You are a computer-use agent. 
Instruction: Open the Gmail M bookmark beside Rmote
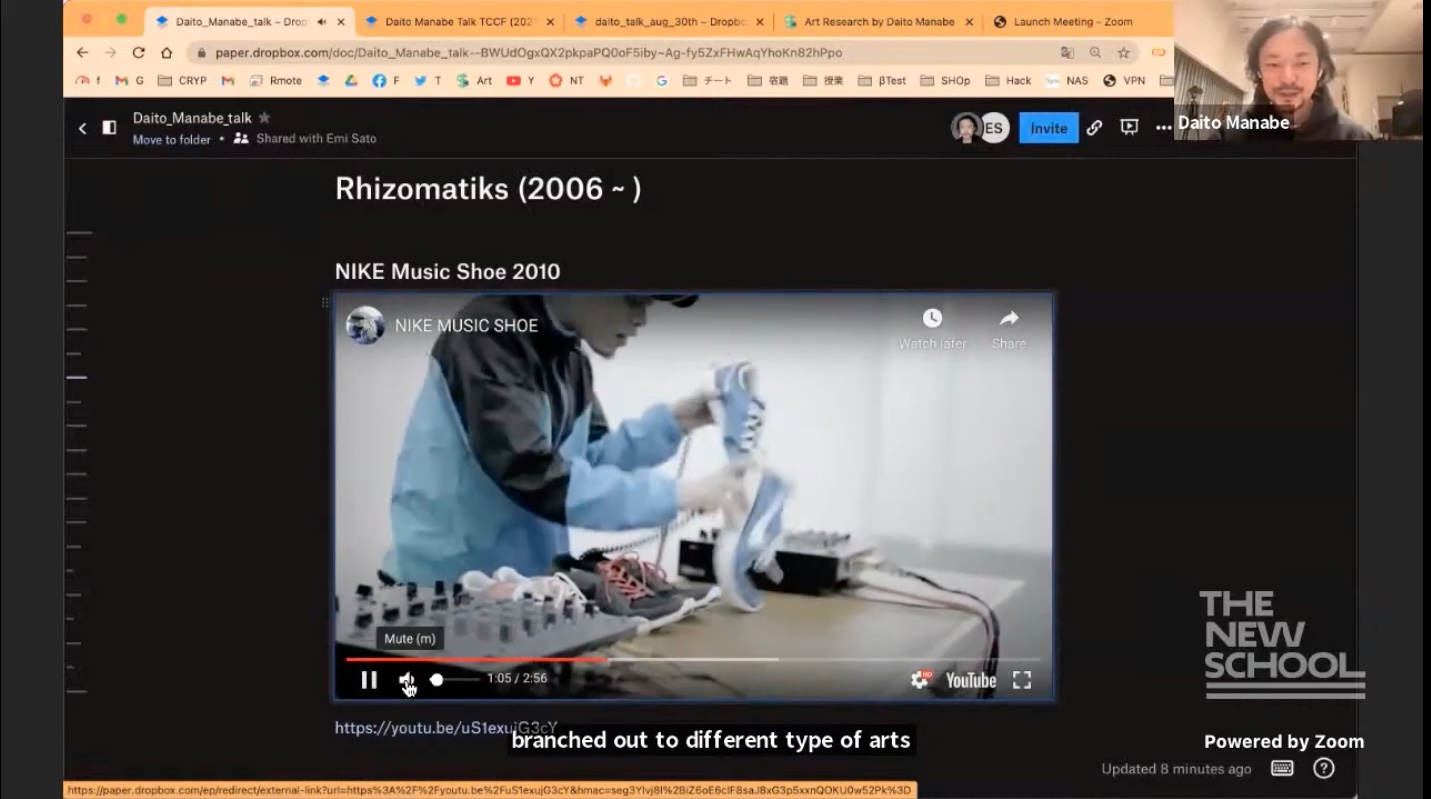[x=228, y=81]
